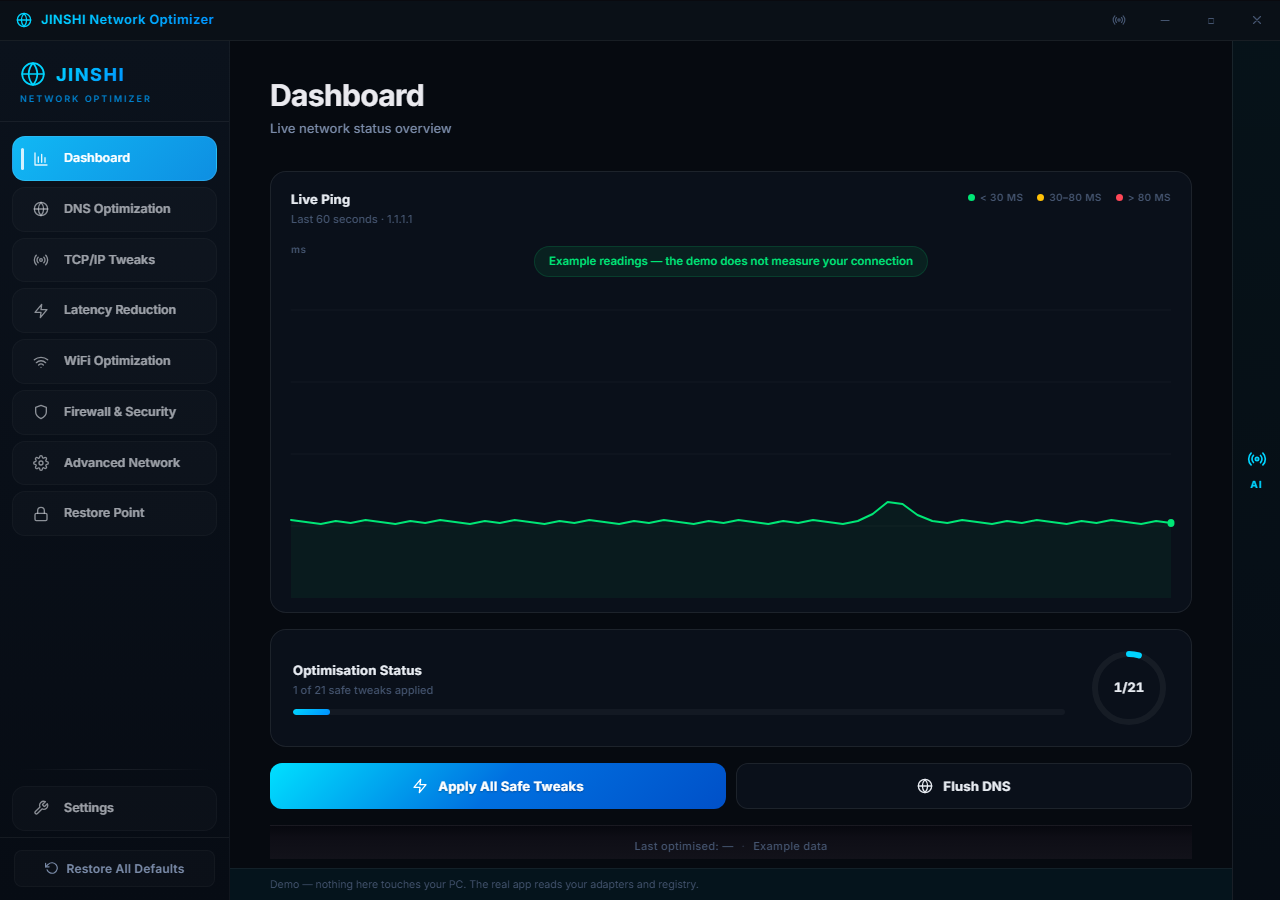Switch to WiFi Optimization

[114, 361]
